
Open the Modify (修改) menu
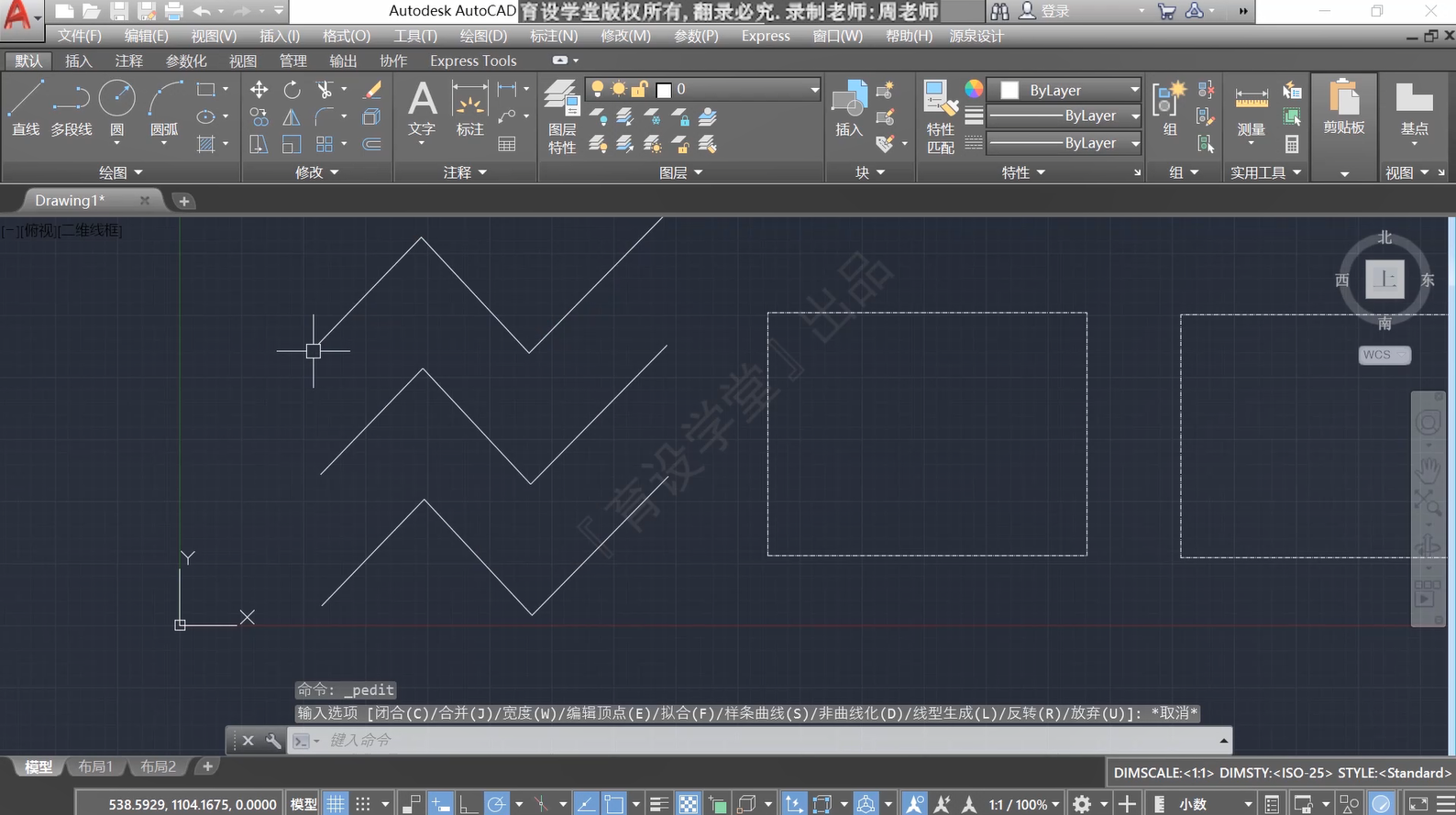point(625,36)
